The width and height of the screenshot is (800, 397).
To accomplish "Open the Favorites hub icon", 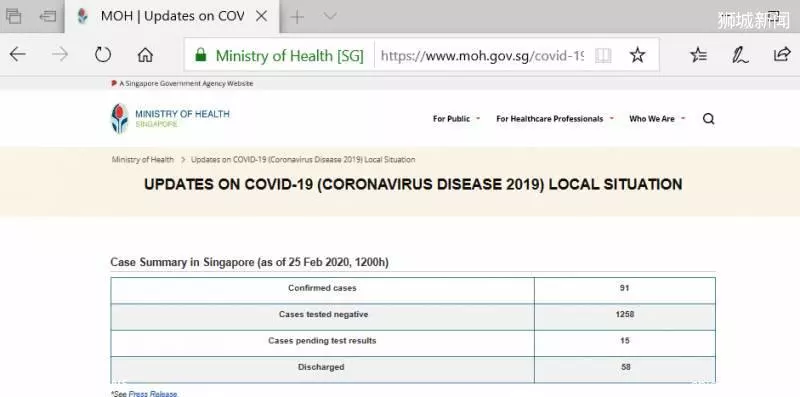I will [698, 55].
